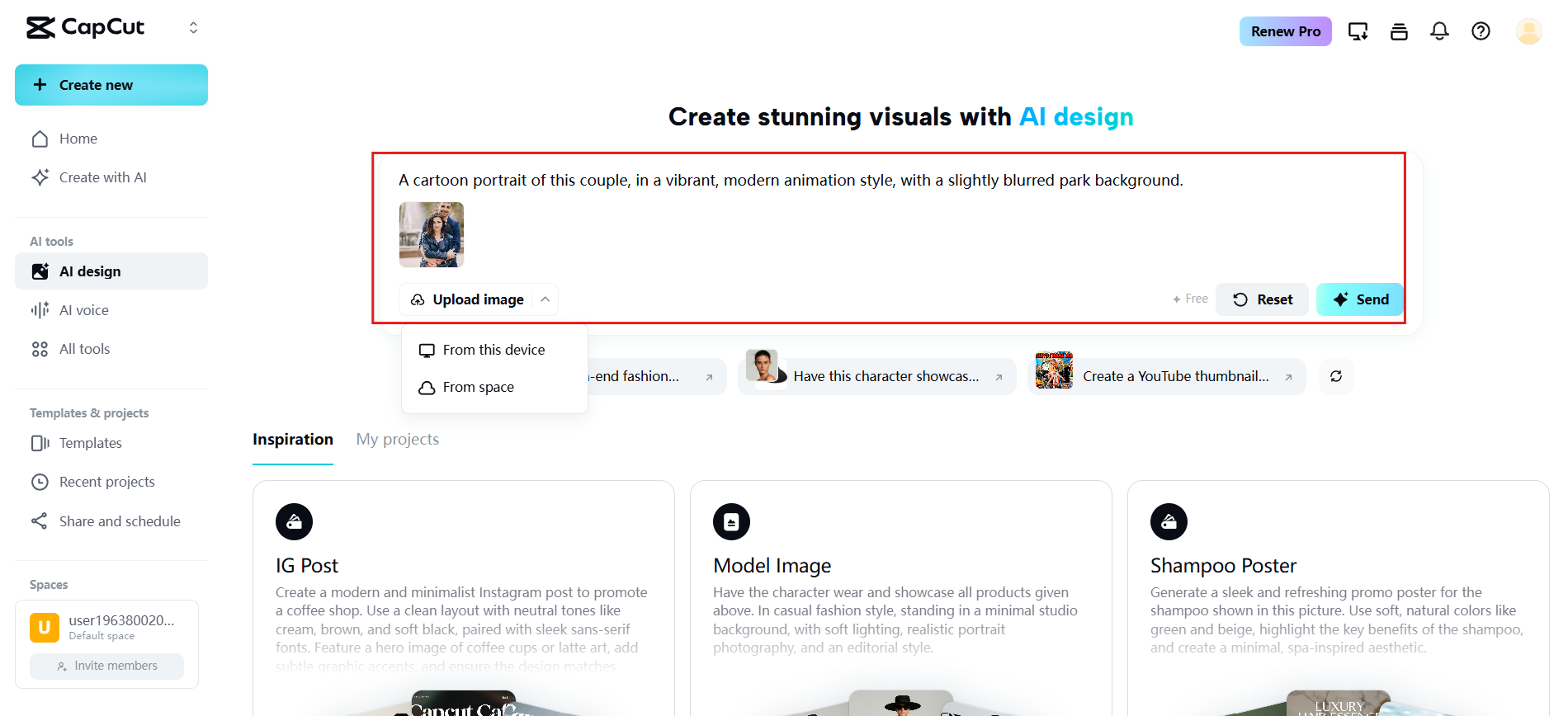This screenshot has height=716, width=1568.
Task: Click the Renew Pro button
Action: (1285, 31)
